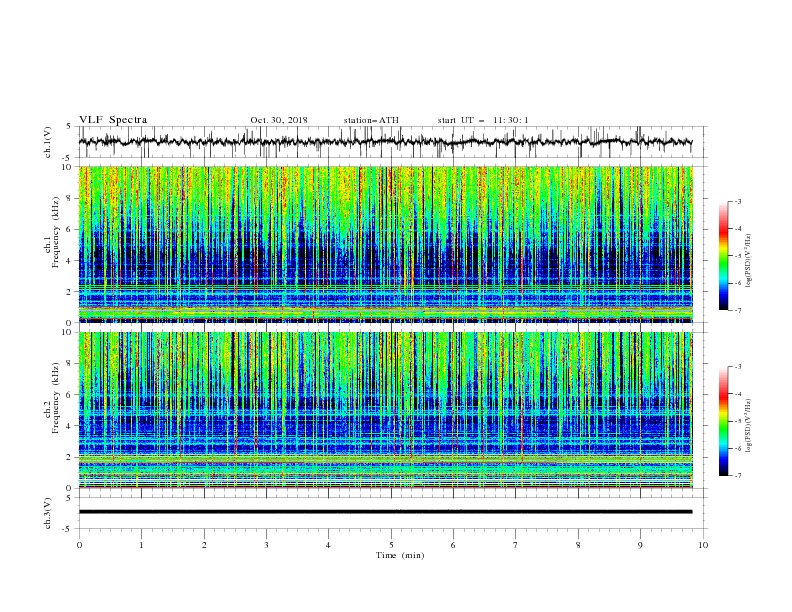Click the time axis tick label "3"
Screen dimensions: 792x612
(x=266, y=545)
